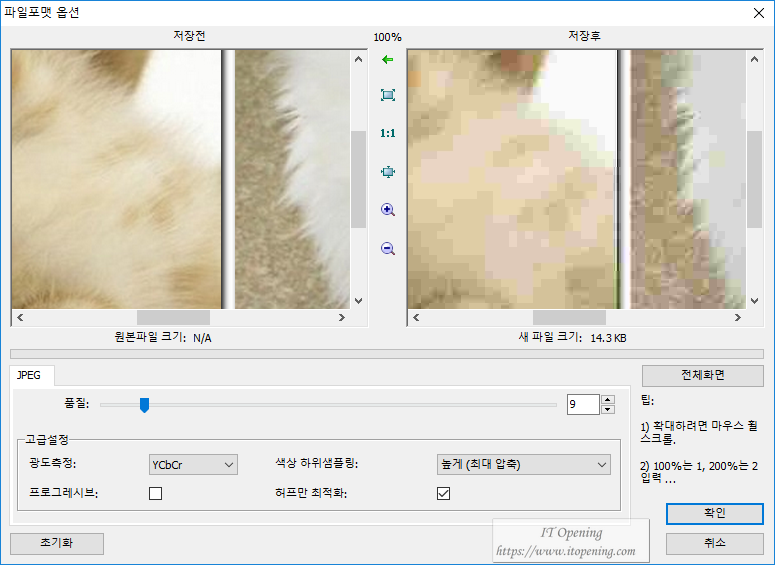Decrease quality value with the down spinner arrow
The image size is (775, 565).
607,409
